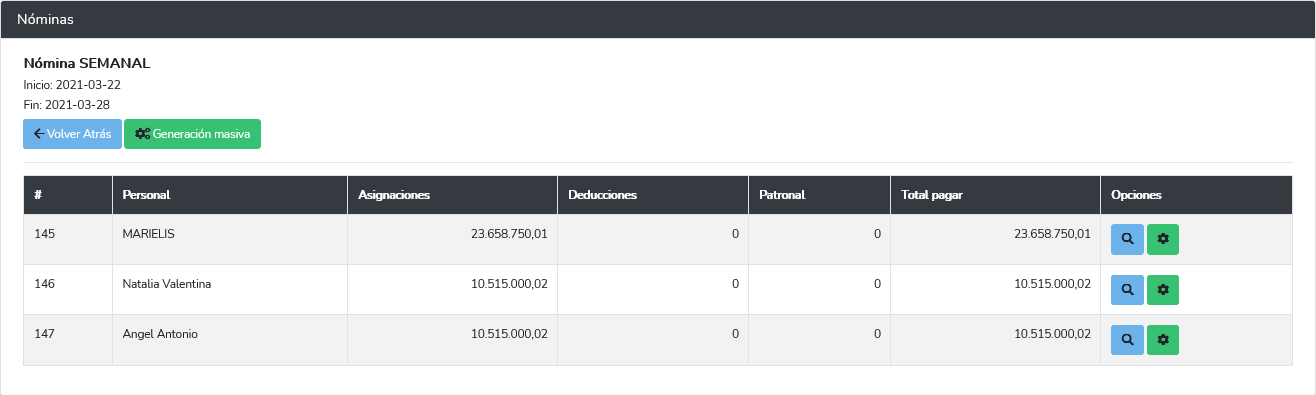This screenshot has width=1316, height=395.
Task: Select the row number 147 cell
Action: (x=68, y=339)
